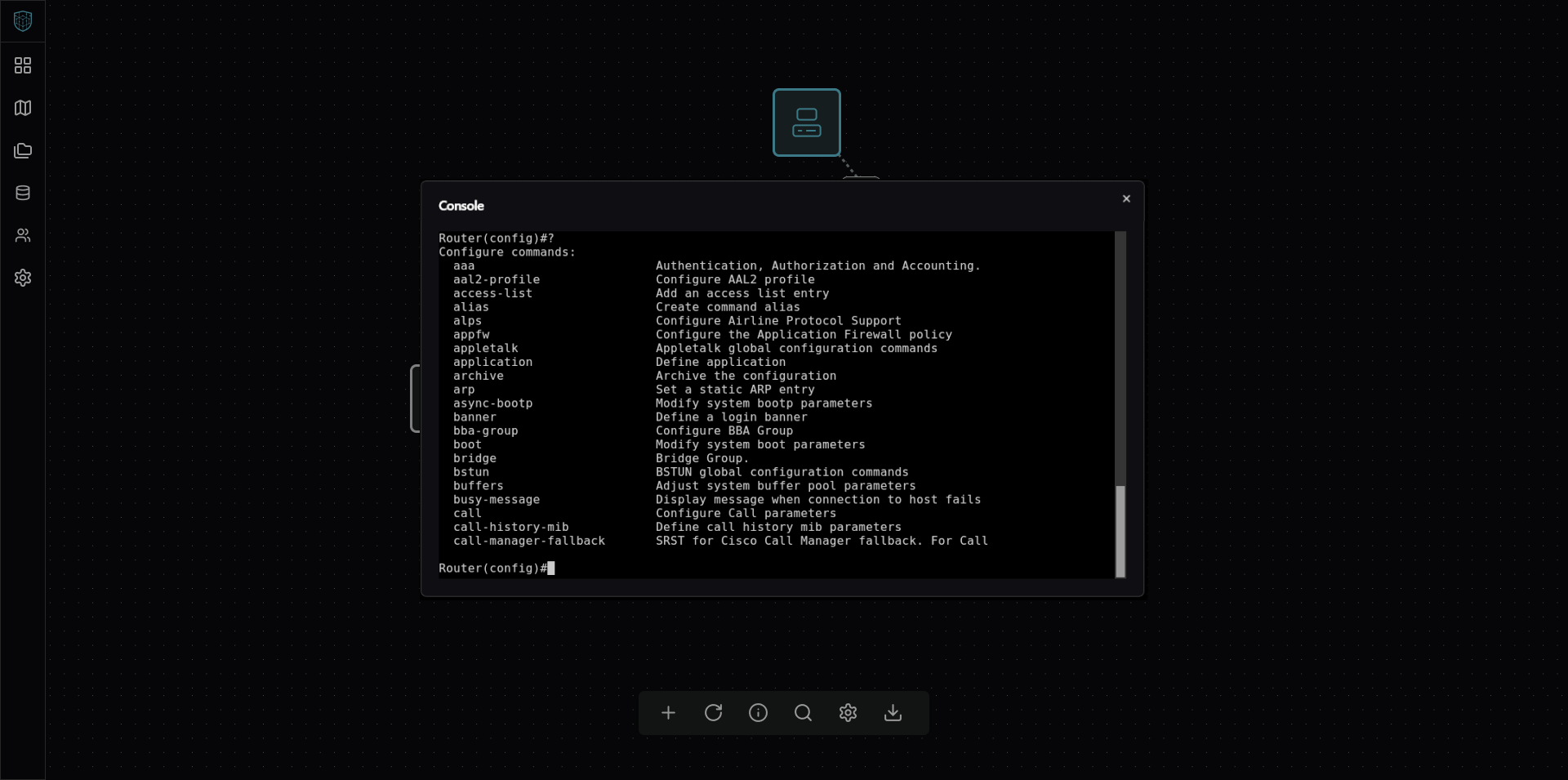
Task: Open search from the bottom toolbar
Action: (x=803, y=713)
